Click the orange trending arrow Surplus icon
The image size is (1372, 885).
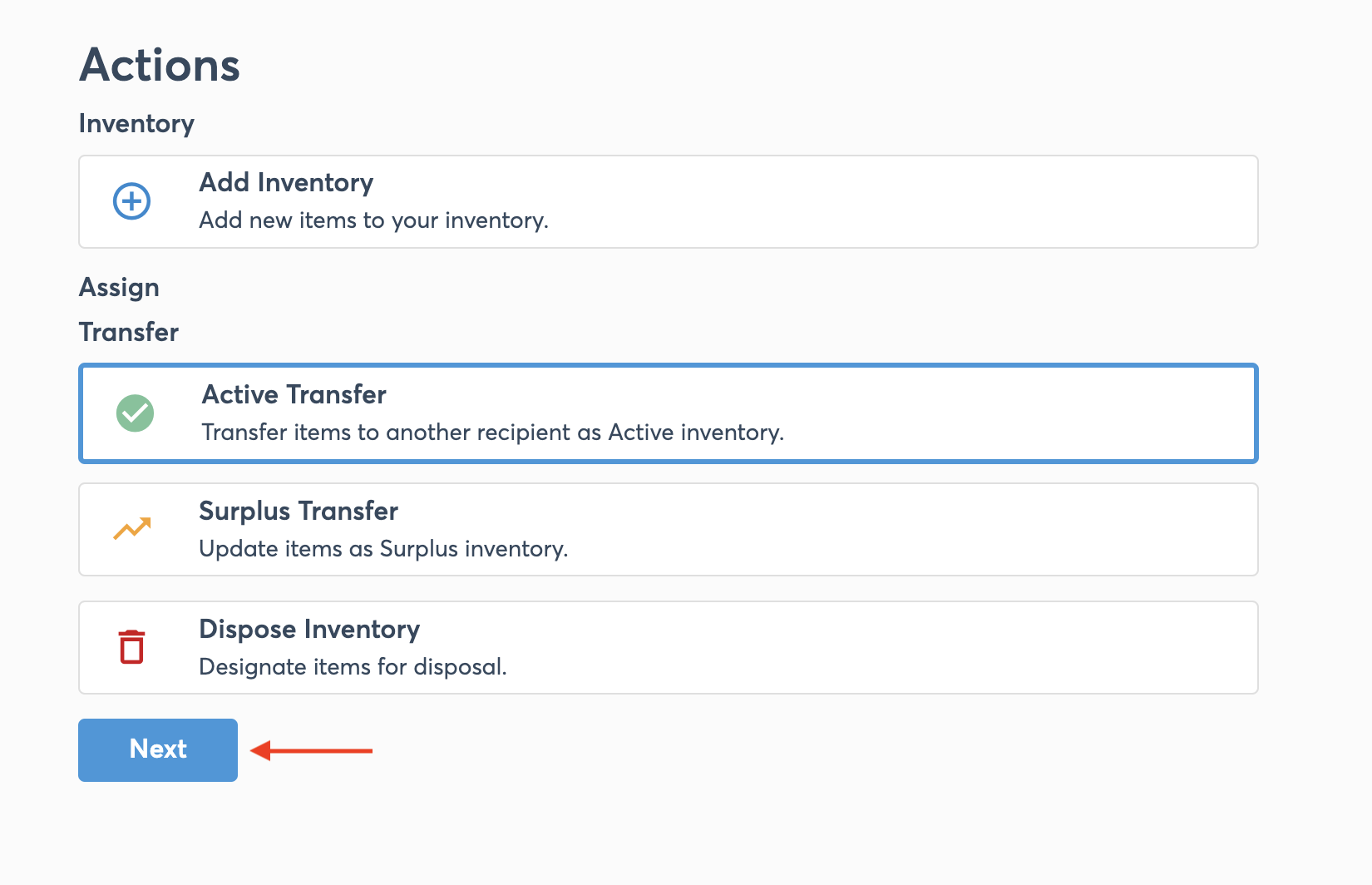coord(132,528)
